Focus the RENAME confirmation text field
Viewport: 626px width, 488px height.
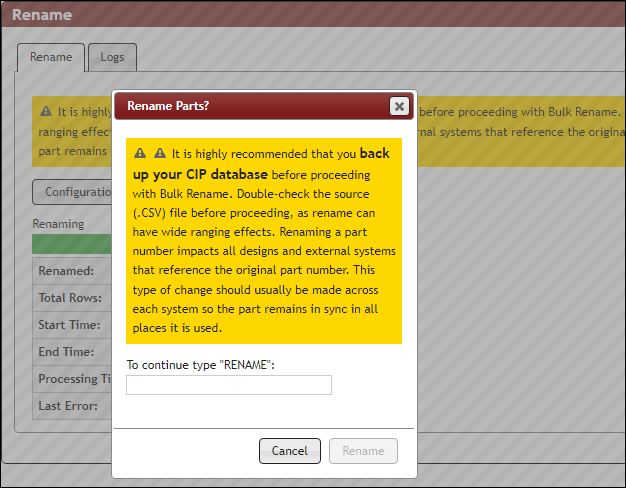[x=229, y=385]
